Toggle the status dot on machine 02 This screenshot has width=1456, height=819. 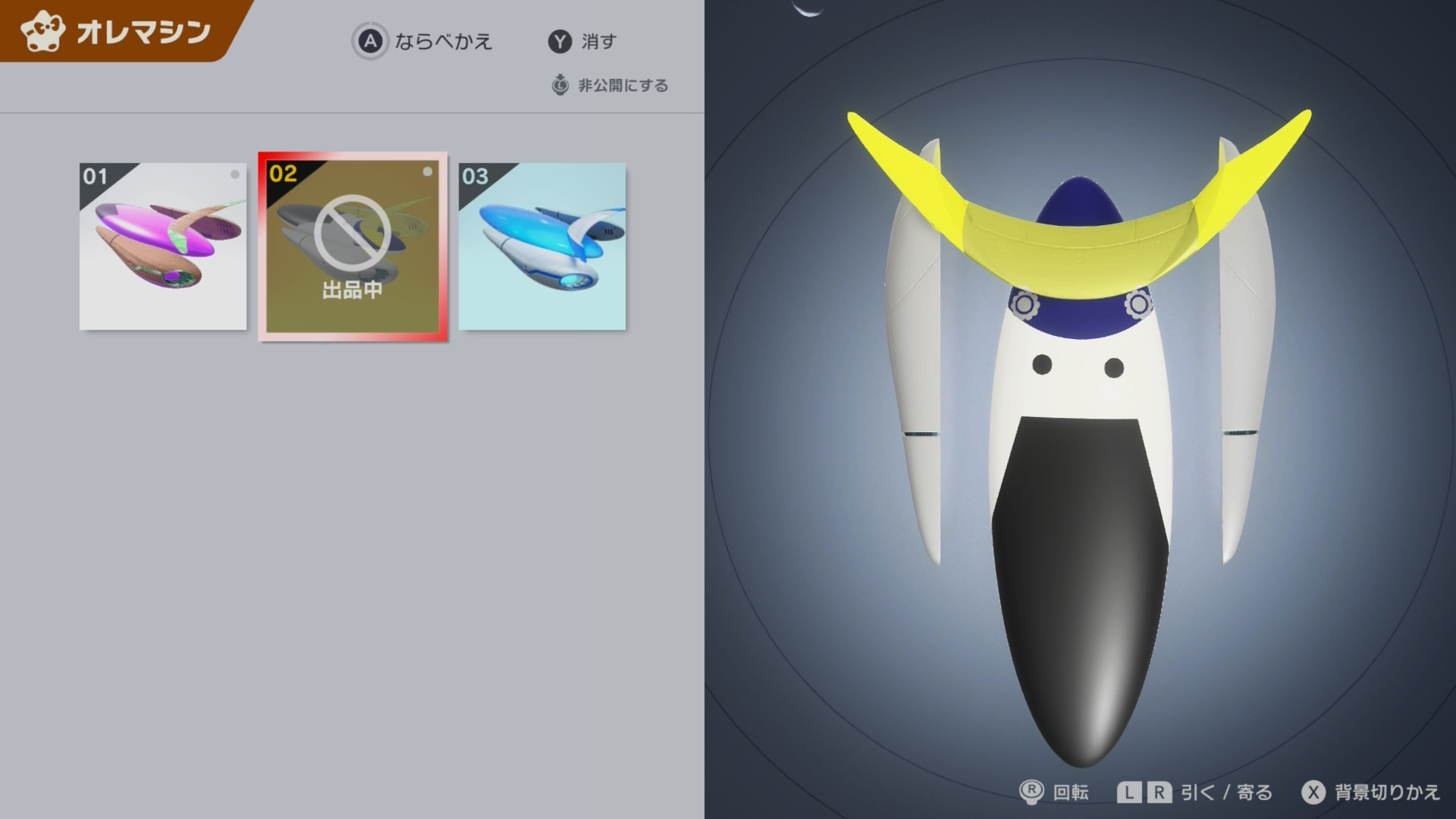point(428,172)
